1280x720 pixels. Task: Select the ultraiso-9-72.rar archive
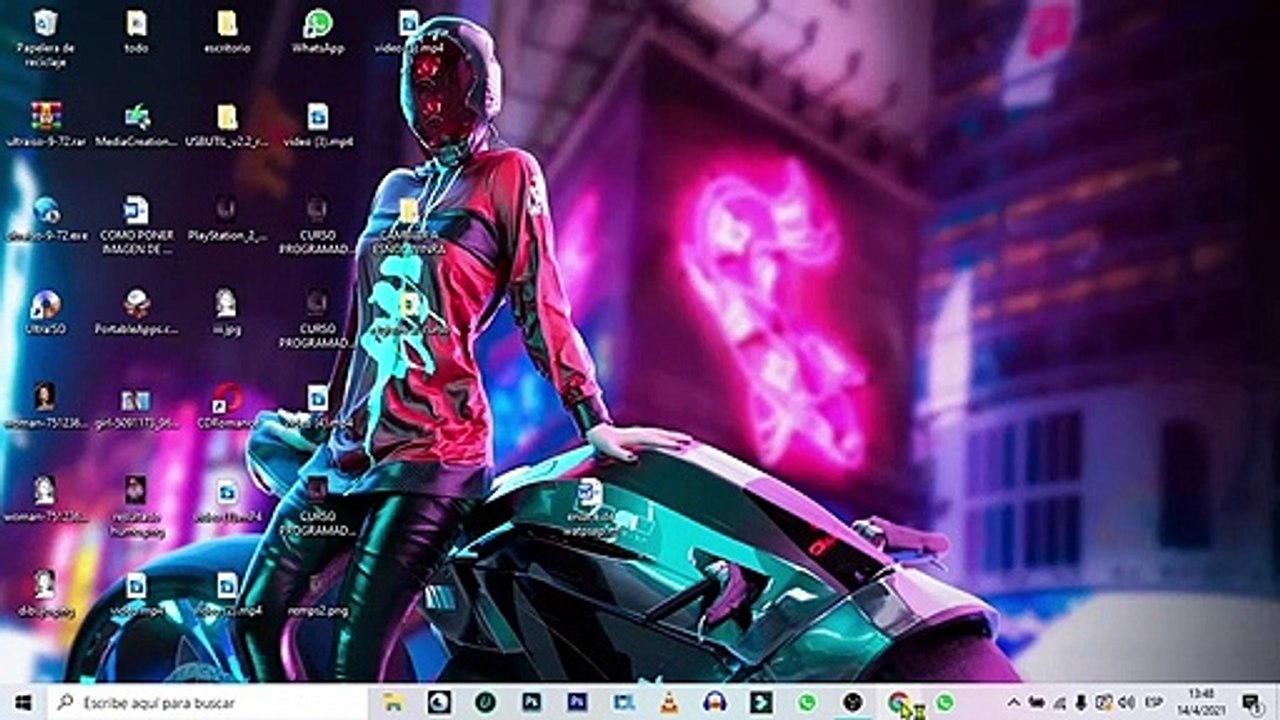46,125
